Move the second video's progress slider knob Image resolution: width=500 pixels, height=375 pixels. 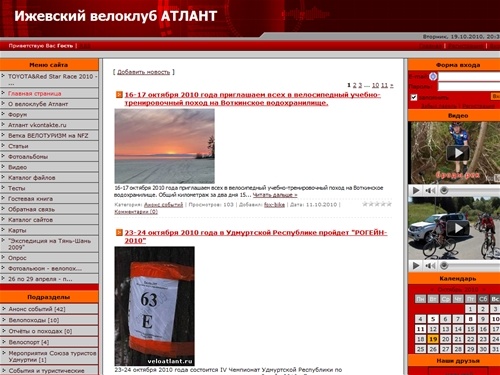click(444, 266)
